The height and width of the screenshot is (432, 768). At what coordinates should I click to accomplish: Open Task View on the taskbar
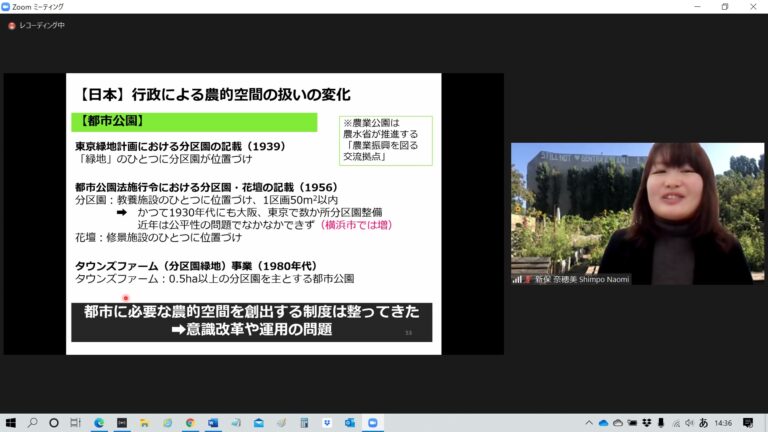pyautogui.click(x=75, y=423)
